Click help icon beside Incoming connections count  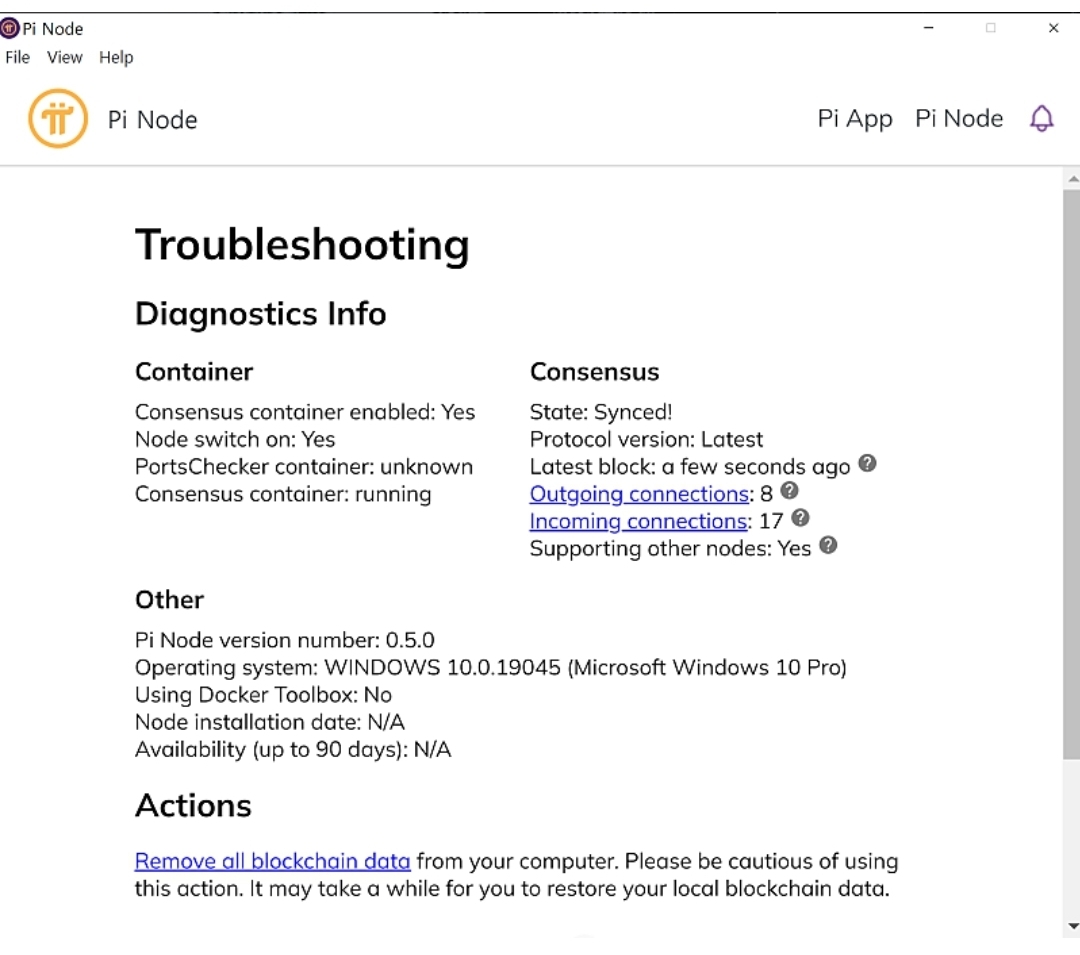pos(800,518)
